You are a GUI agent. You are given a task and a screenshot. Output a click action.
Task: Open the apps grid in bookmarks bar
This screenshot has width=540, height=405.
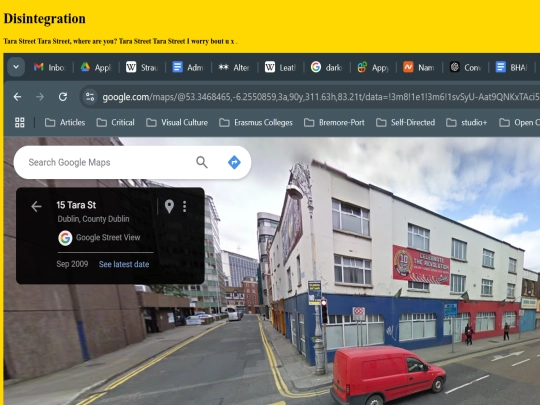click(x=20, y=122)
